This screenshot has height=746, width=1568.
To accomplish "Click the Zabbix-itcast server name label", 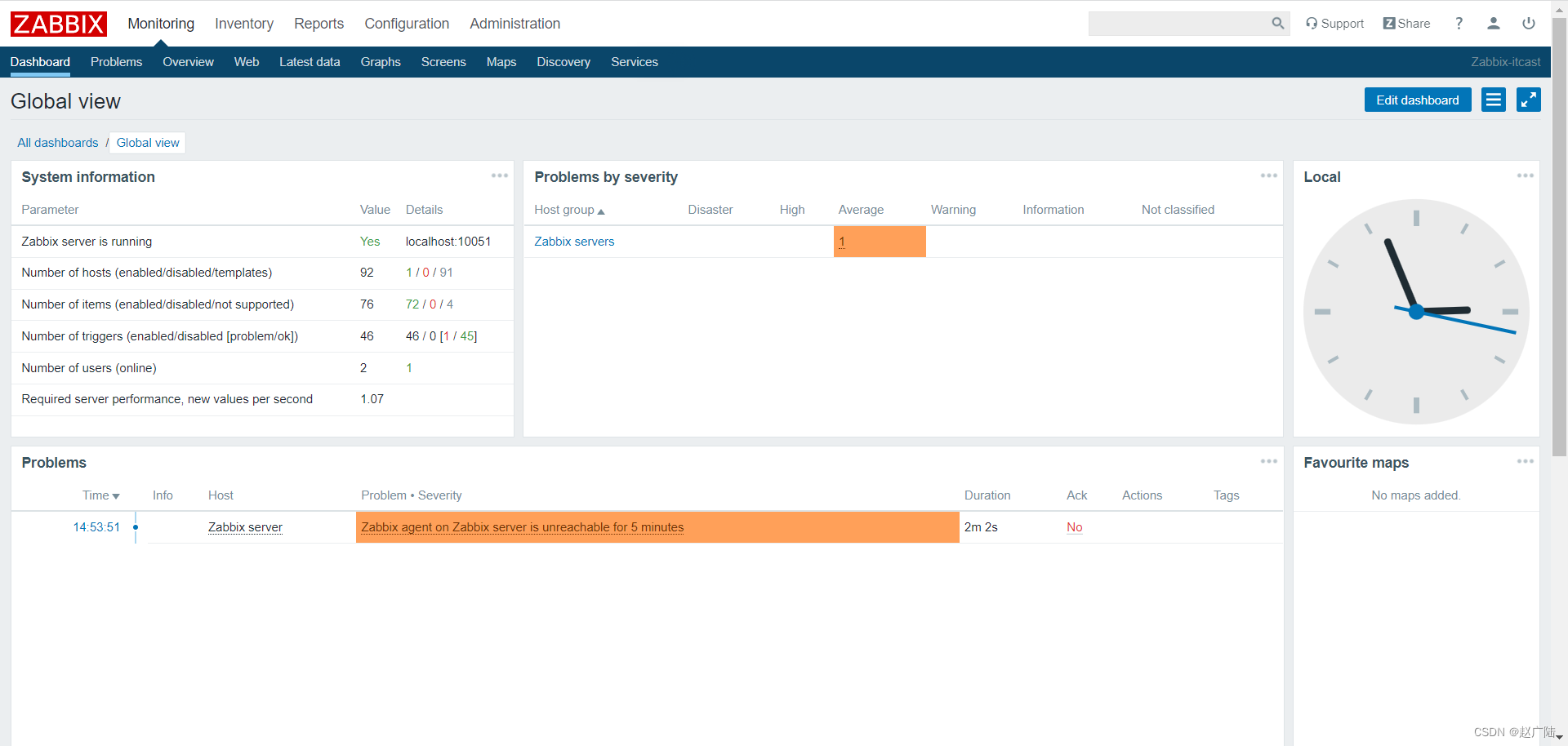I will (x=1506, y=62).
